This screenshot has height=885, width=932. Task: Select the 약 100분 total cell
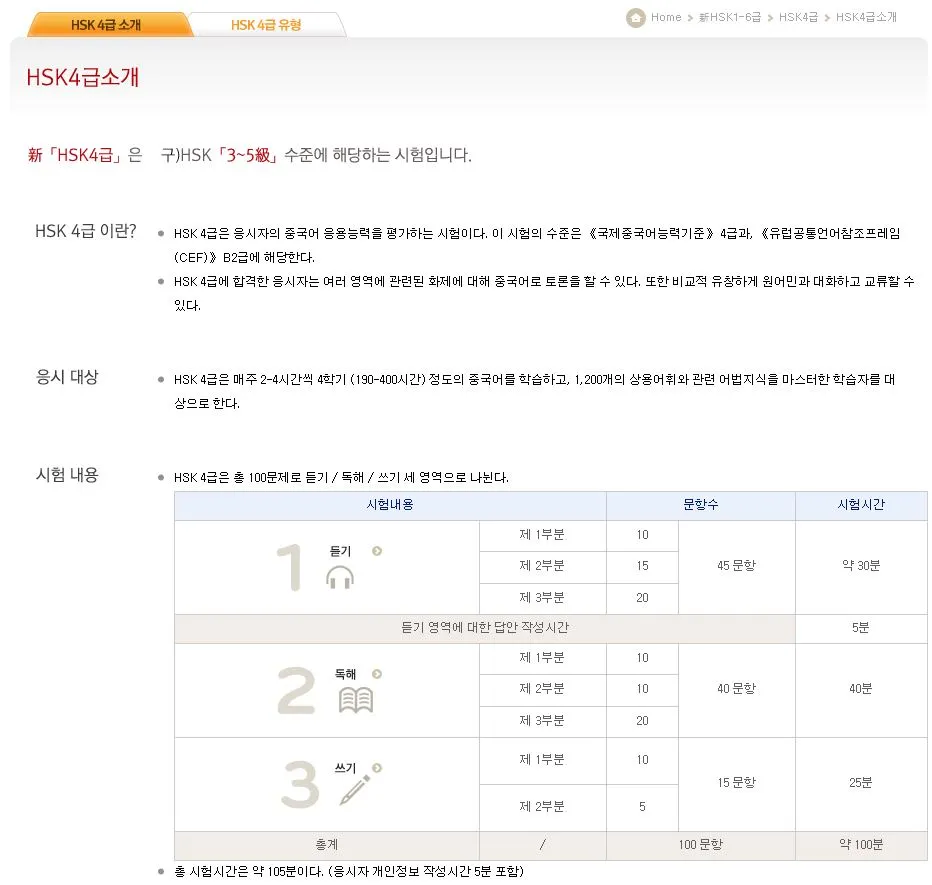pyautogui.click(x=861, y=845)
